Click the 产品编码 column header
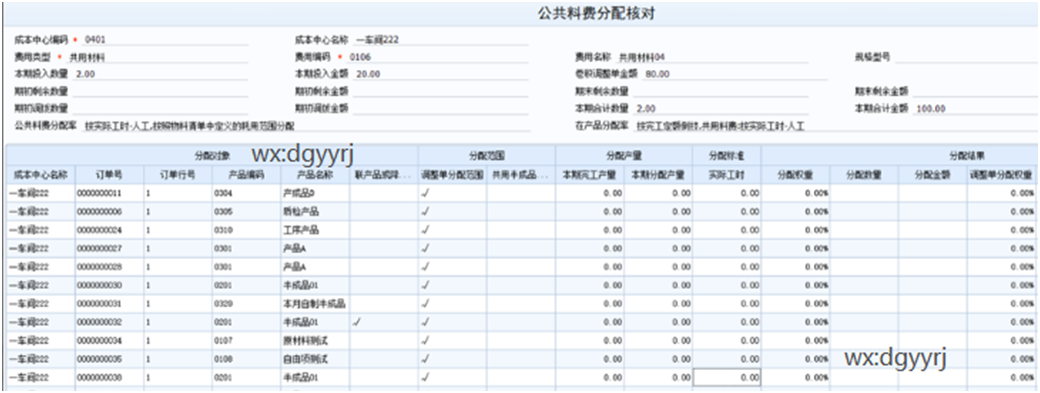 coord(246,175)
